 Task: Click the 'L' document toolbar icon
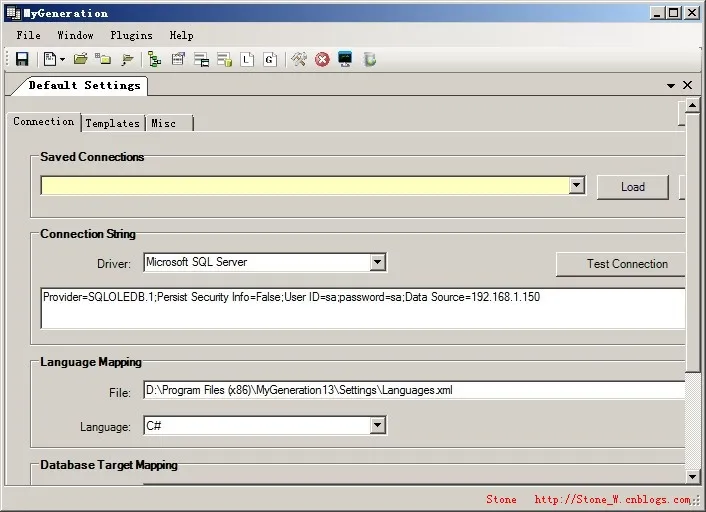click(247, 59)
